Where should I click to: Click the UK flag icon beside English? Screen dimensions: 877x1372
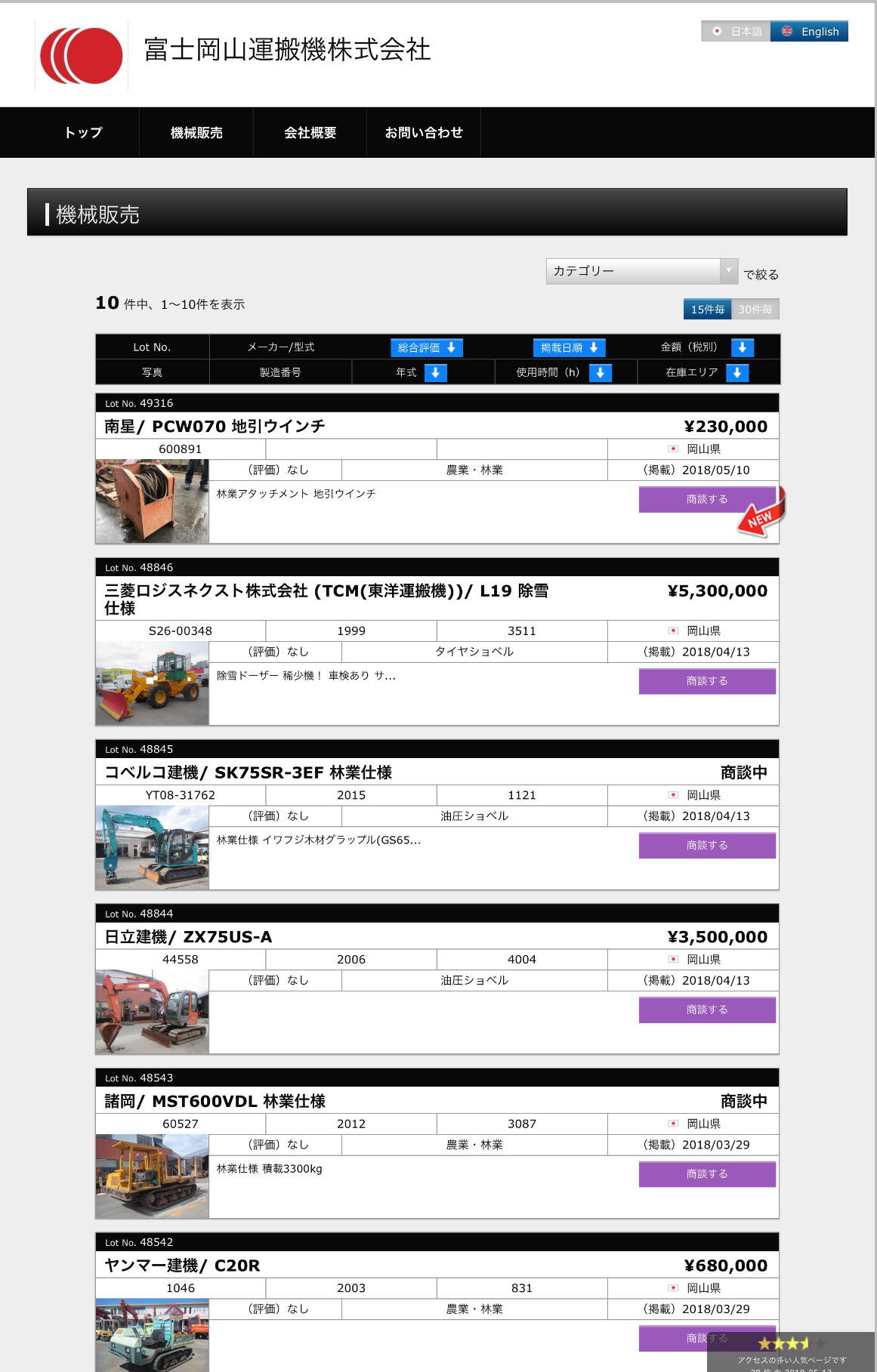[787, 31]
